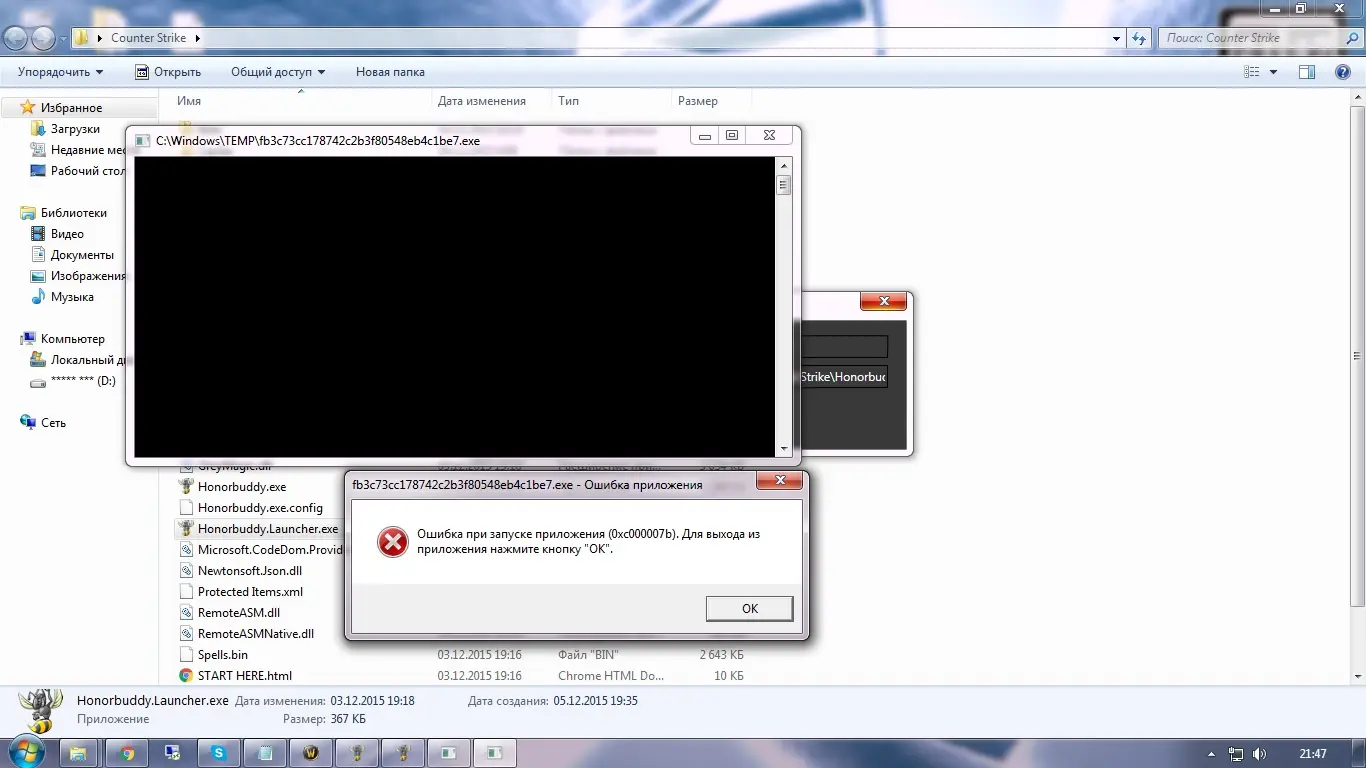Open the Видео library
This screenshot has width=1366, height=768.
(x=67, y=234)
